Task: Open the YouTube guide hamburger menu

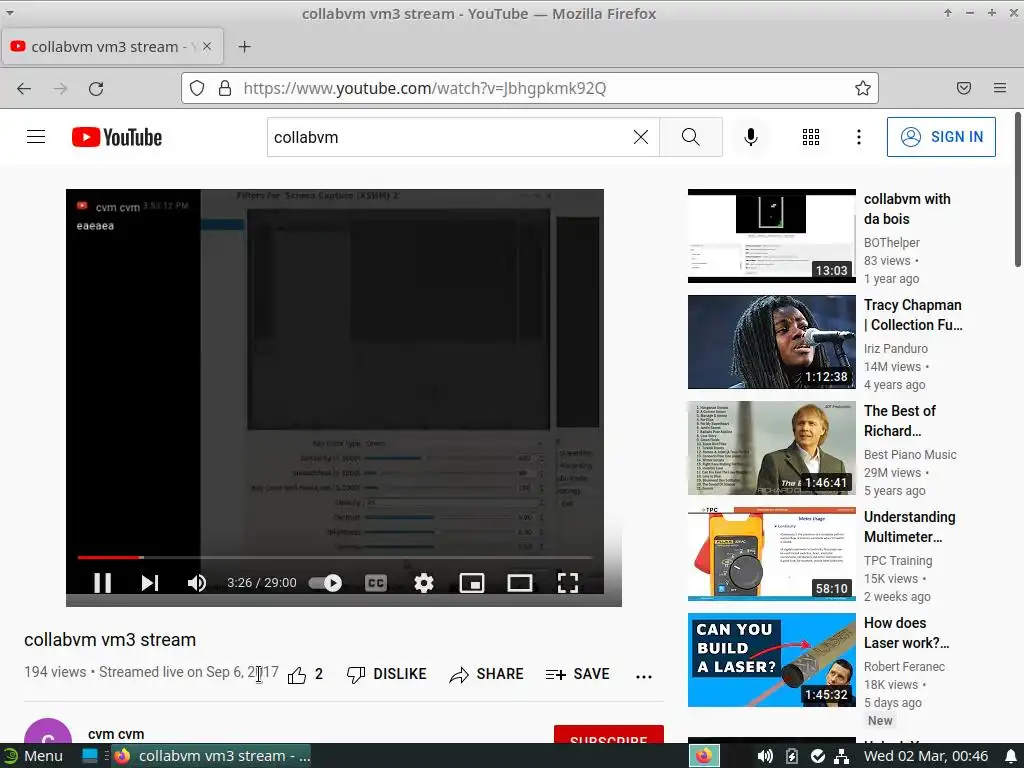Action: pyautogui.click(x=36, y=136)
